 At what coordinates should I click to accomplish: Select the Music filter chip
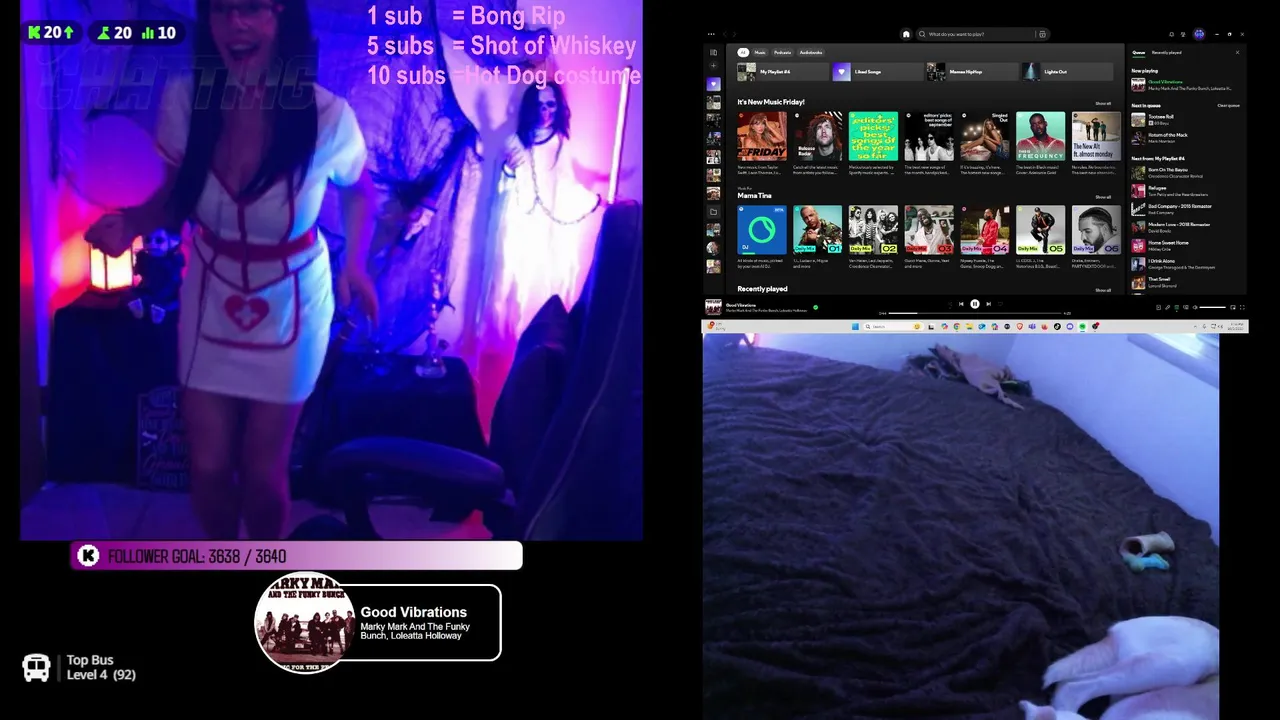pos(760,52)
